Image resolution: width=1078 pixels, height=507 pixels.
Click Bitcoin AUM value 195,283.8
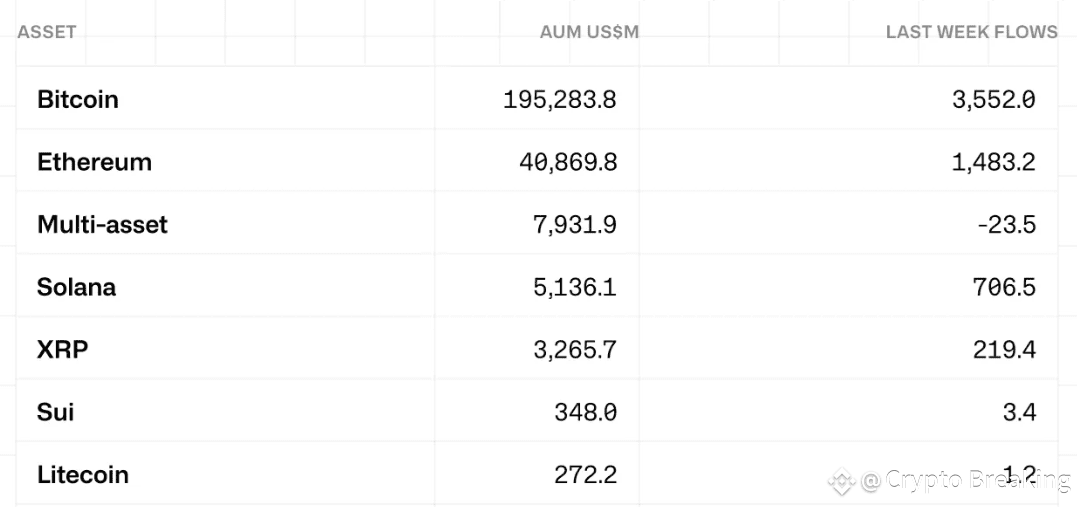click(x=560, y=100)
